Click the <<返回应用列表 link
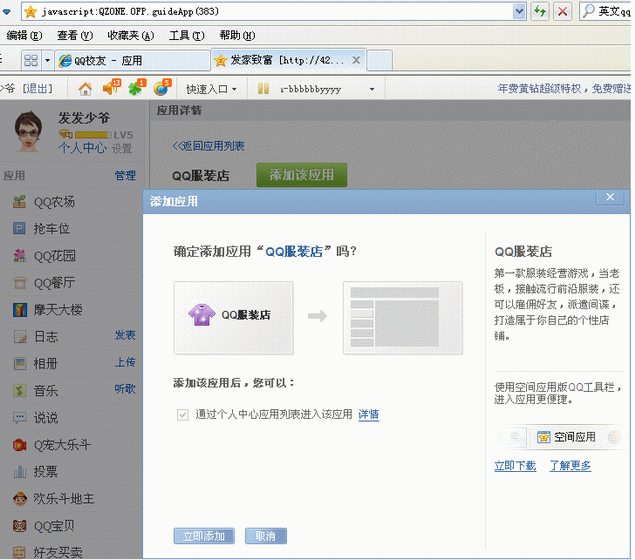The height and width of the screenshot is (560, 635). coord(208,146)
